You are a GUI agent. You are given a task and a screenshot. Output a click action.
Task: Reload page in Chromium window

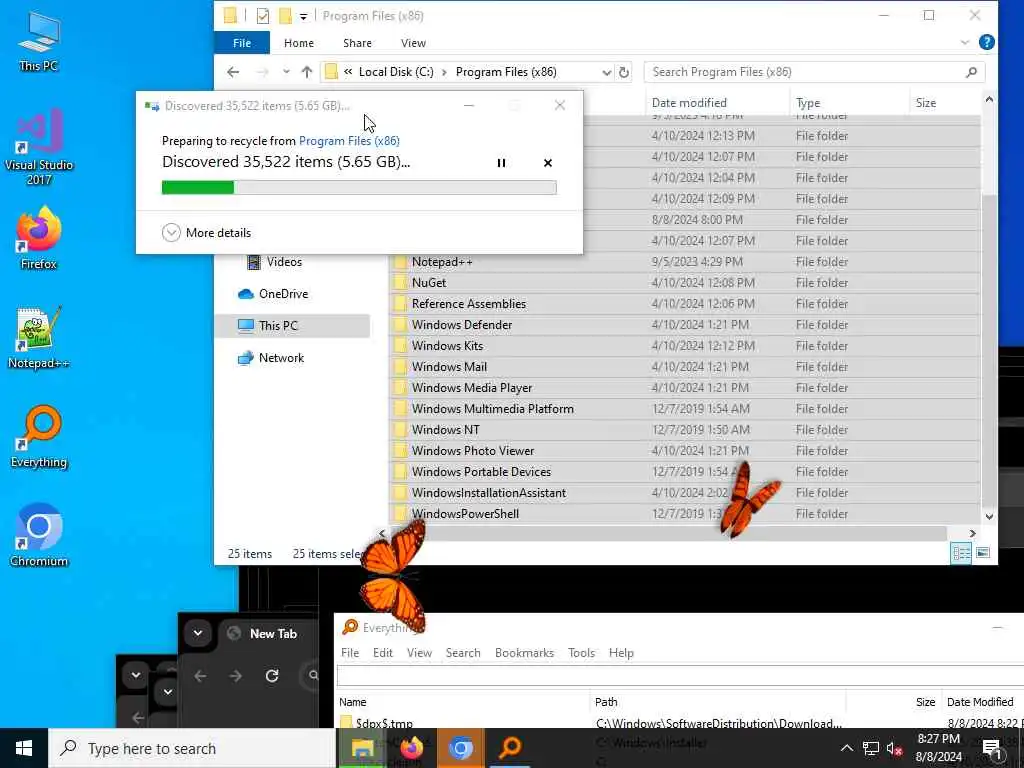tap(272, 676)
